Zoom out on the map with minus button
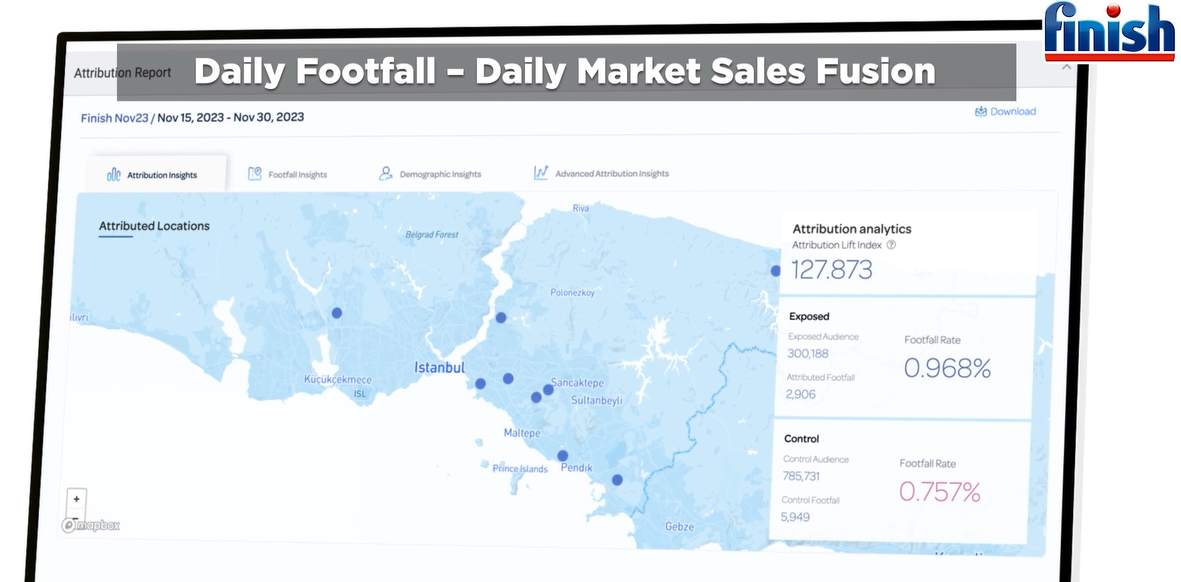The width and height of the screenshot is (1181, 582). coord(76,518)
